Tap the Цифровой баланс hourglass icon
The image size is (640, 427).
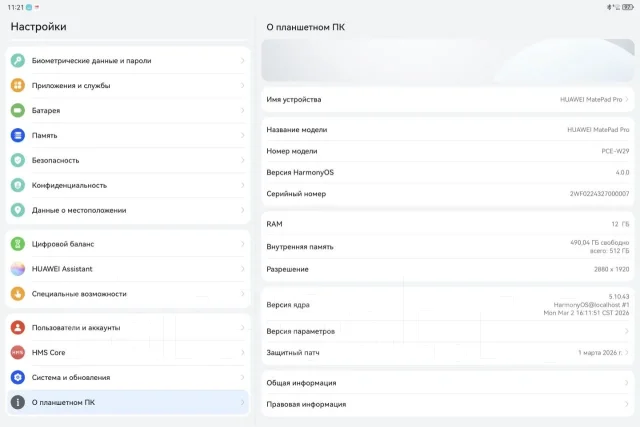click(18, 244)
